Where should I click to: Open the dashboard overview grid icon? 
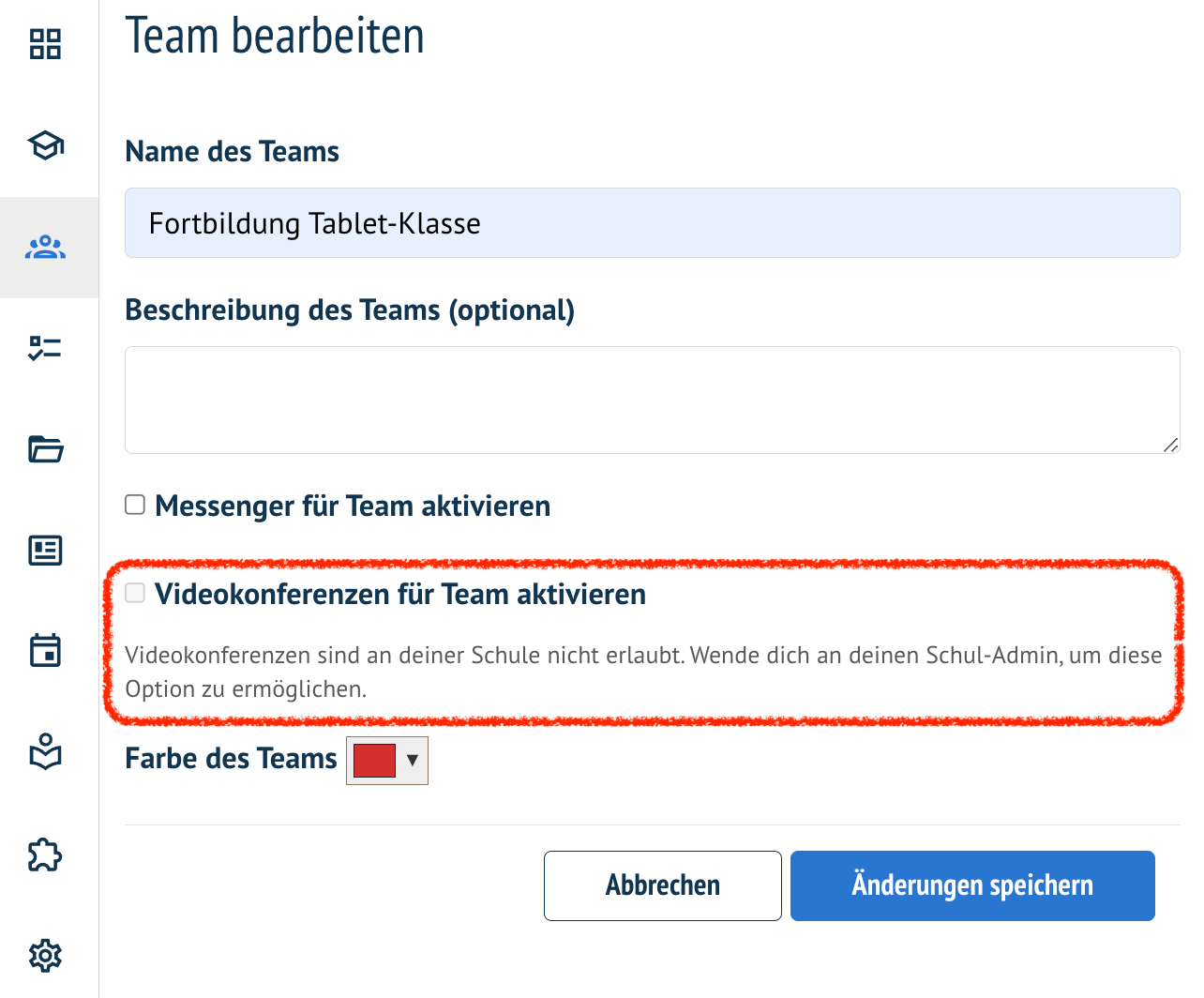point(45,44)
